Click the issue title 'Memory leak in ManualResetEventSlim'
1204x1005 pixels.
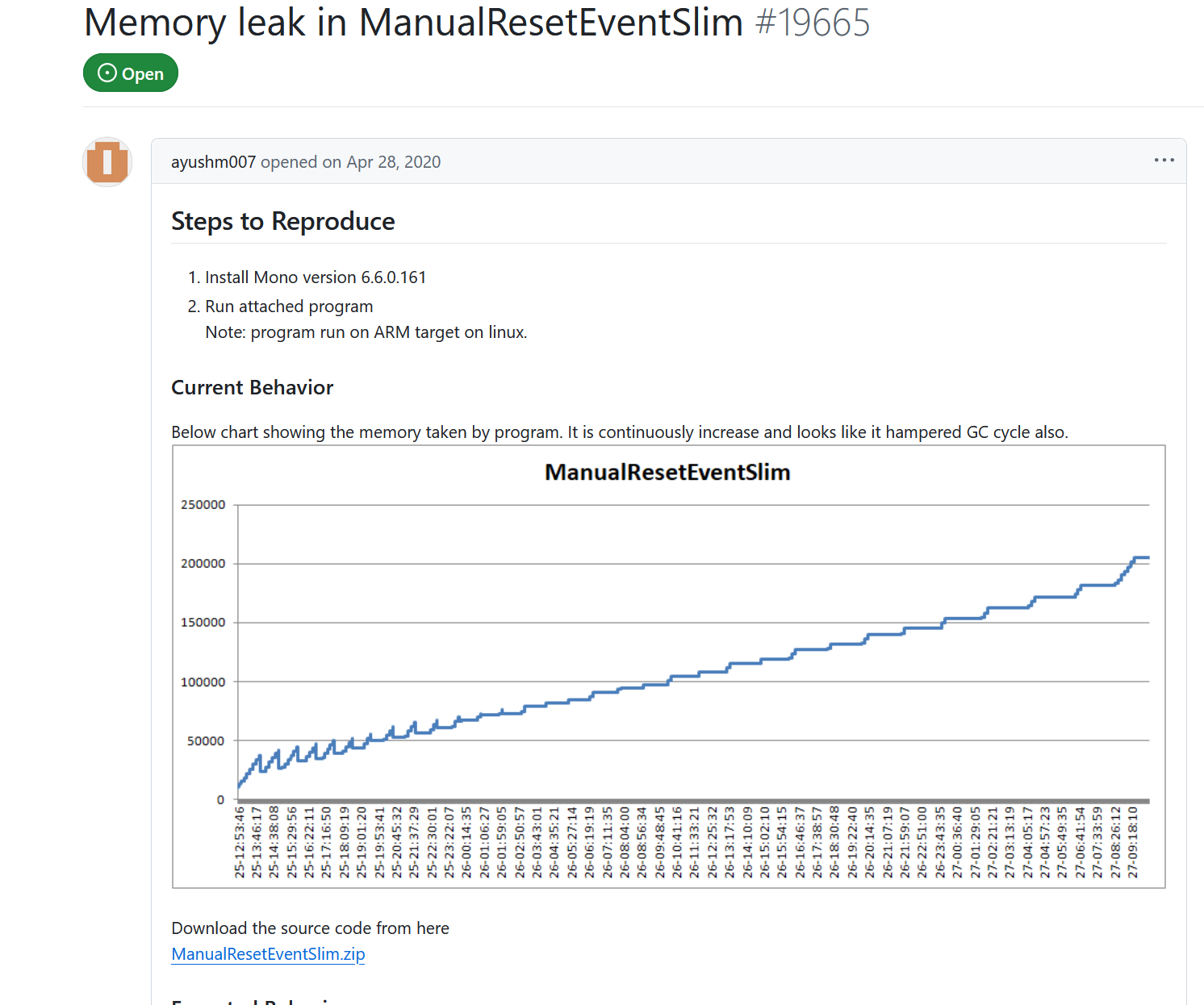pos(413,23)
